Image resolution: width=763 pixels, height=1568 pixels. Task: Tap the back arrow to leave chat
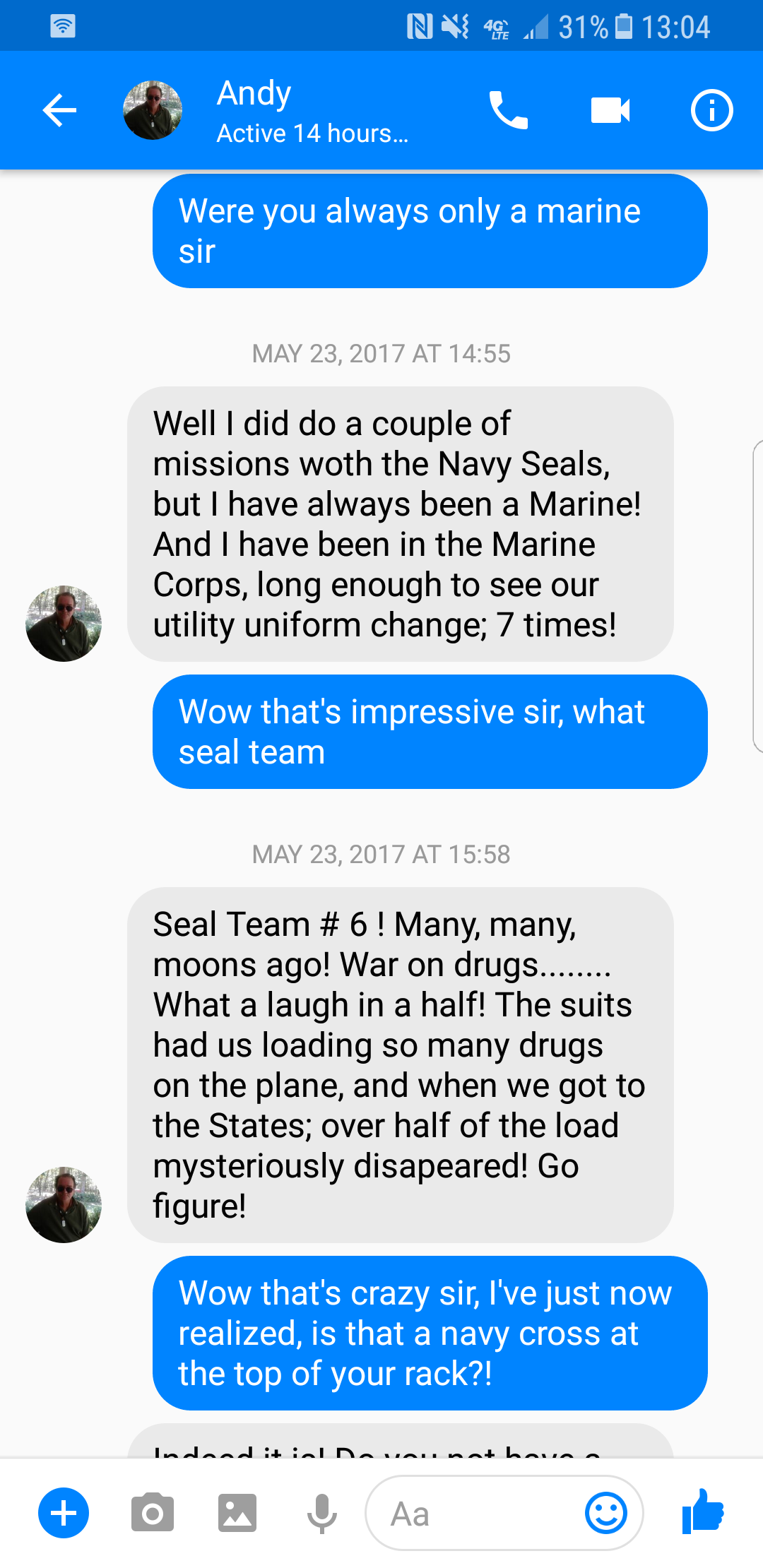pyautogui.click(x=59, y=110)
